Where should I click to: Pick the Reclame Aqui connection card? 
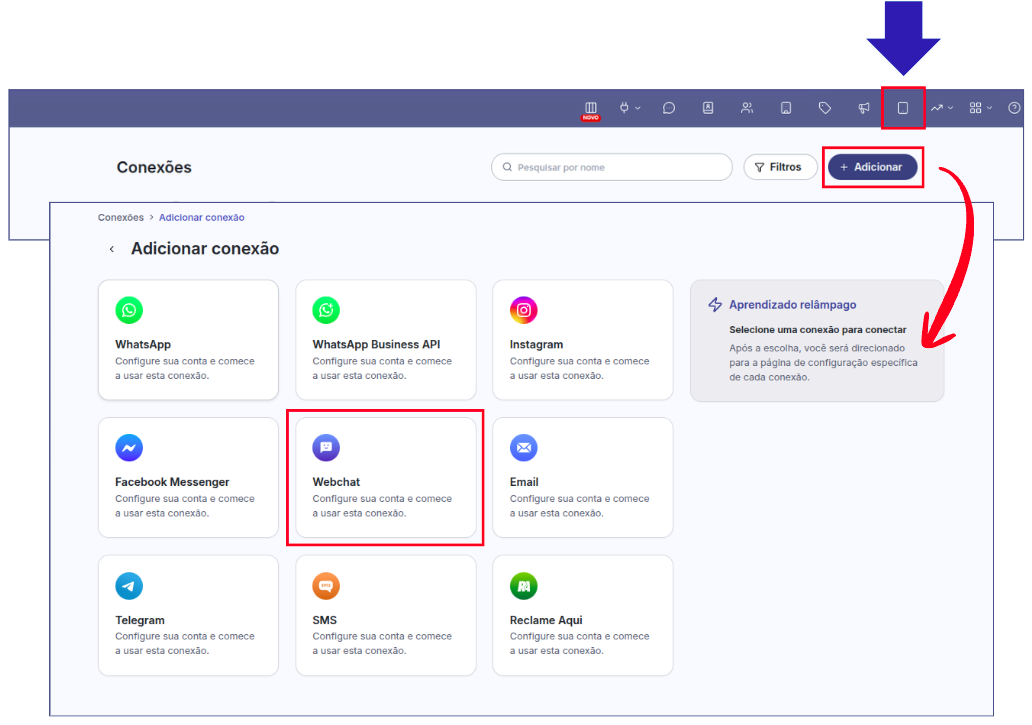[x=582, y=615]
